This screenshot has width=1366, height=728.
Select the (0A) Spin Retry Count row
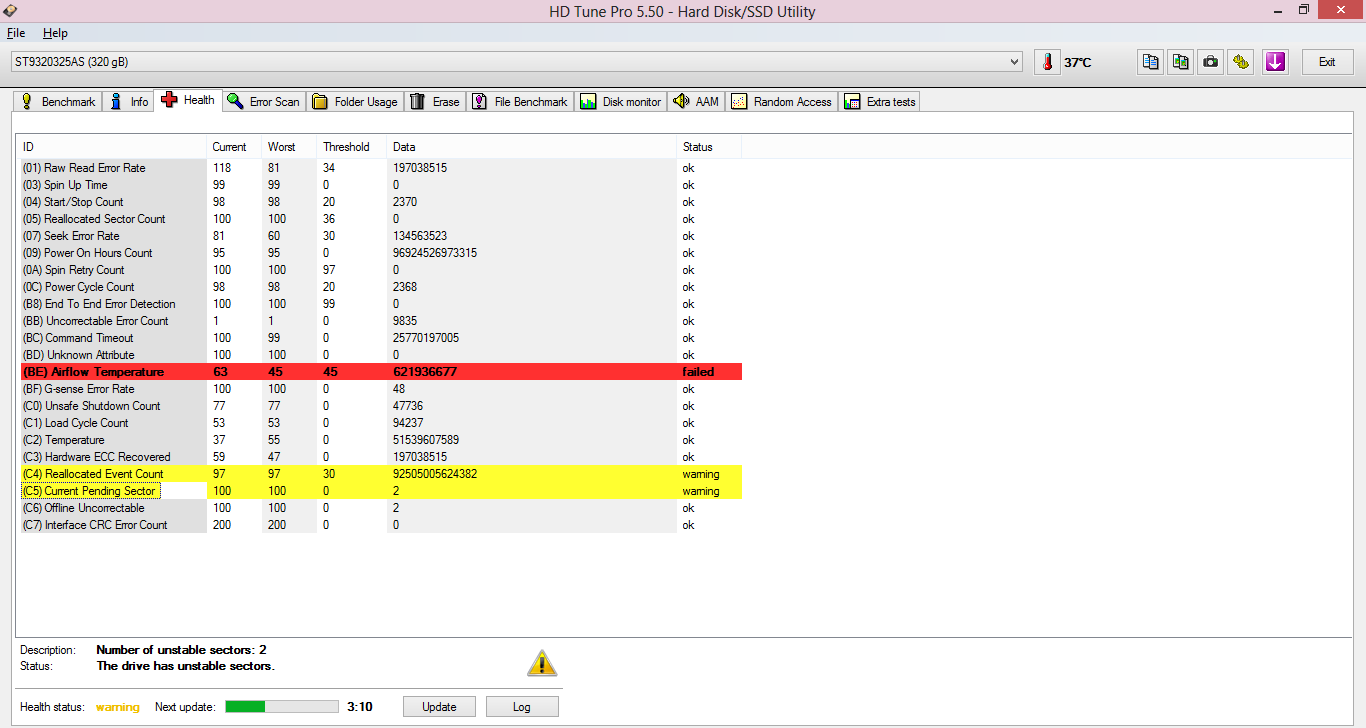pos(381,270)
